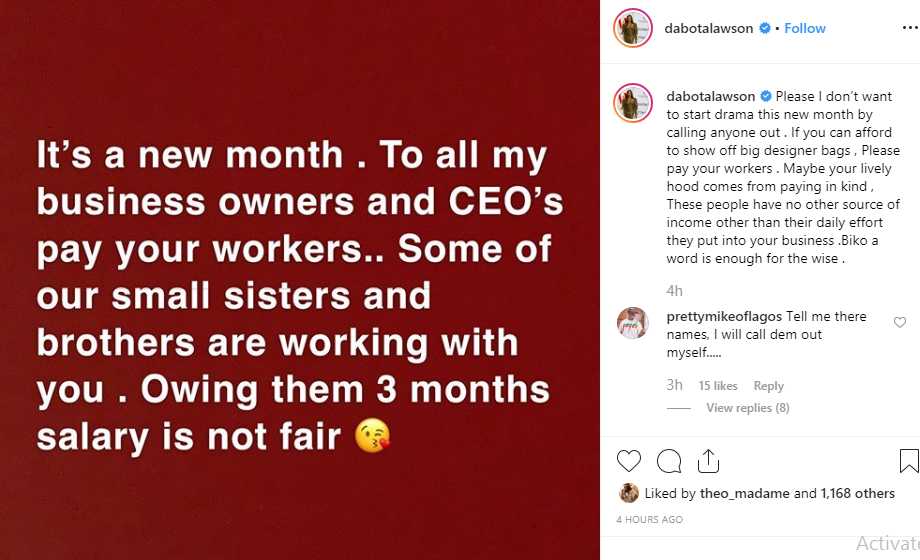Image resolution: width=920 pixels, height=560 pixels.
Task: Show the comment's 15 likes list
Action: 718,386
